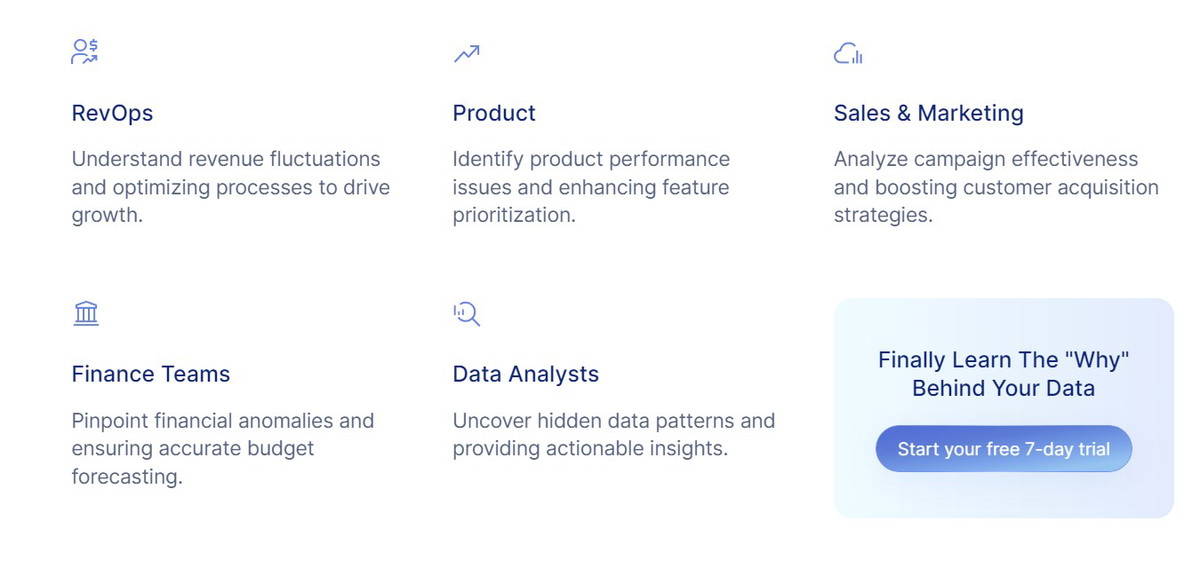Select the RevOps heading
The width and height of the screenshot is (1200, 568).
[112, 113]
